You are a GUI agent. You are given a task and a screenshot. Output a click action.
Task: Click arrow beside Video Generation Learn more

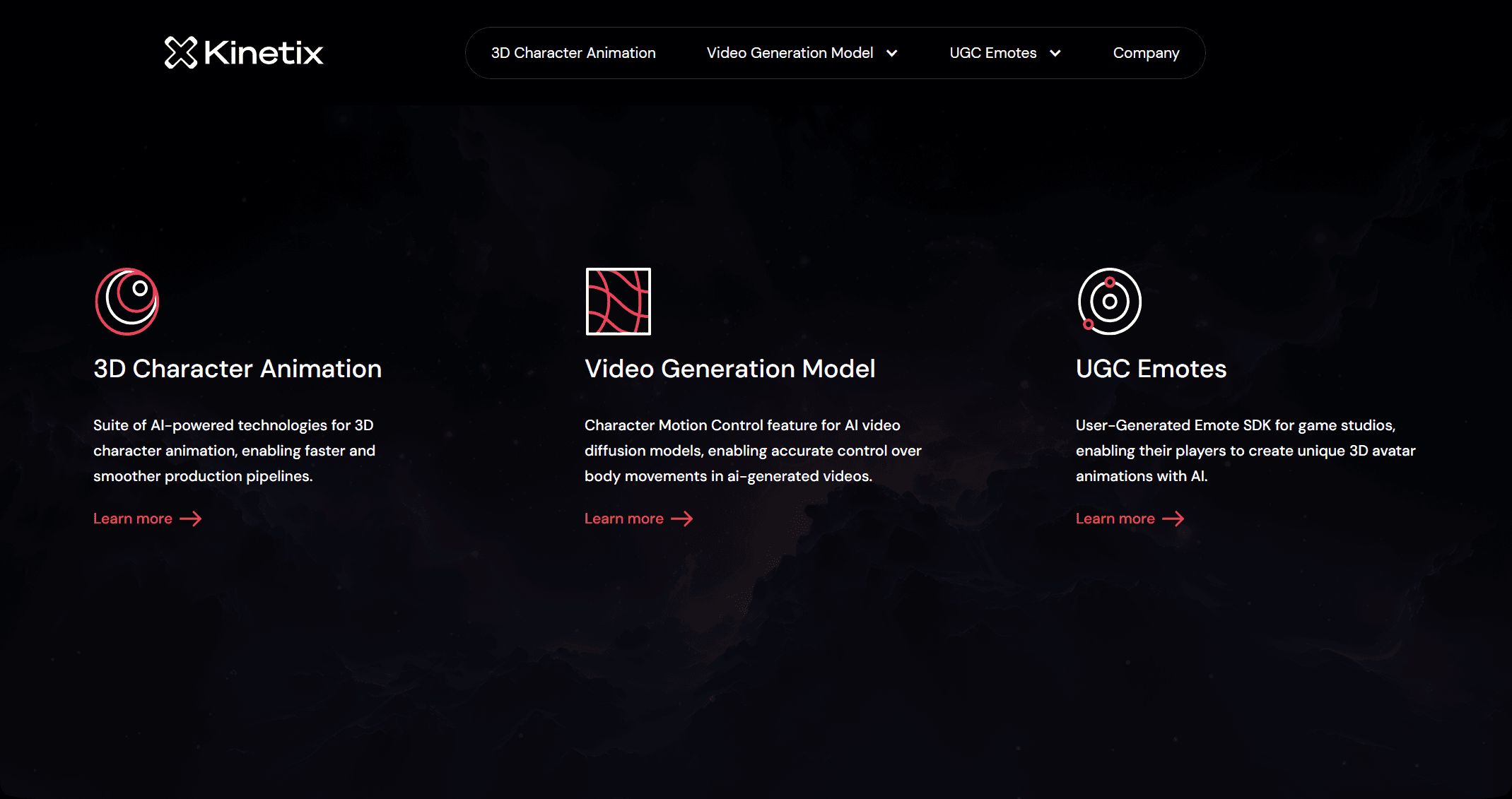point(682,519)
